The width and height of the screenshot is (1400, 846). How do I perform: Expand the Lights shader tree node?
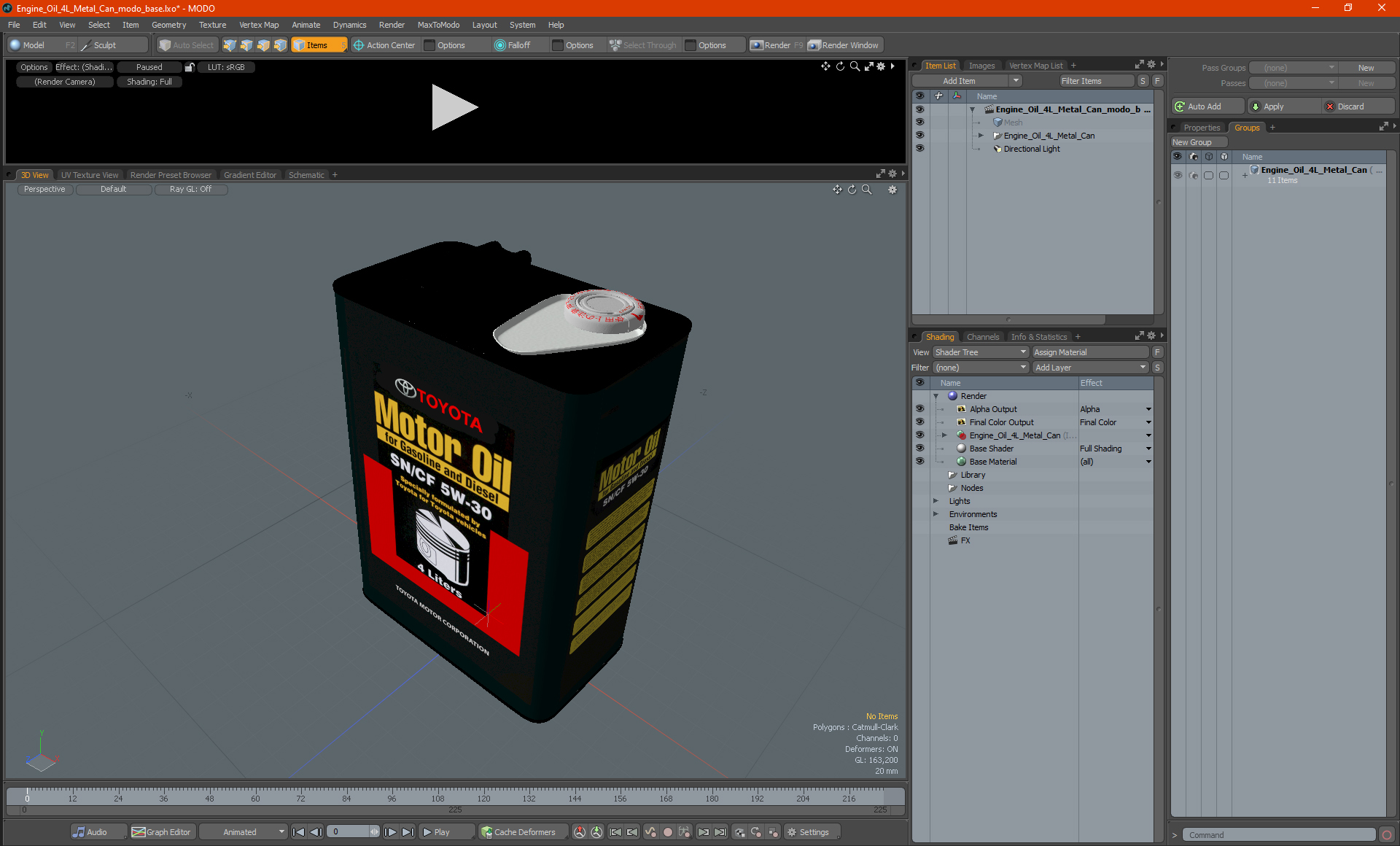click(x=936, y=501)
